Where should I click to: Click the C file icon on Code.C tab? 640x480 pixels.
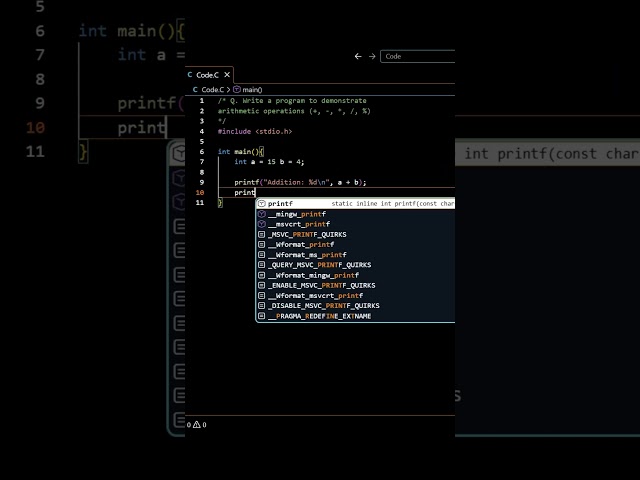point(190,75)
